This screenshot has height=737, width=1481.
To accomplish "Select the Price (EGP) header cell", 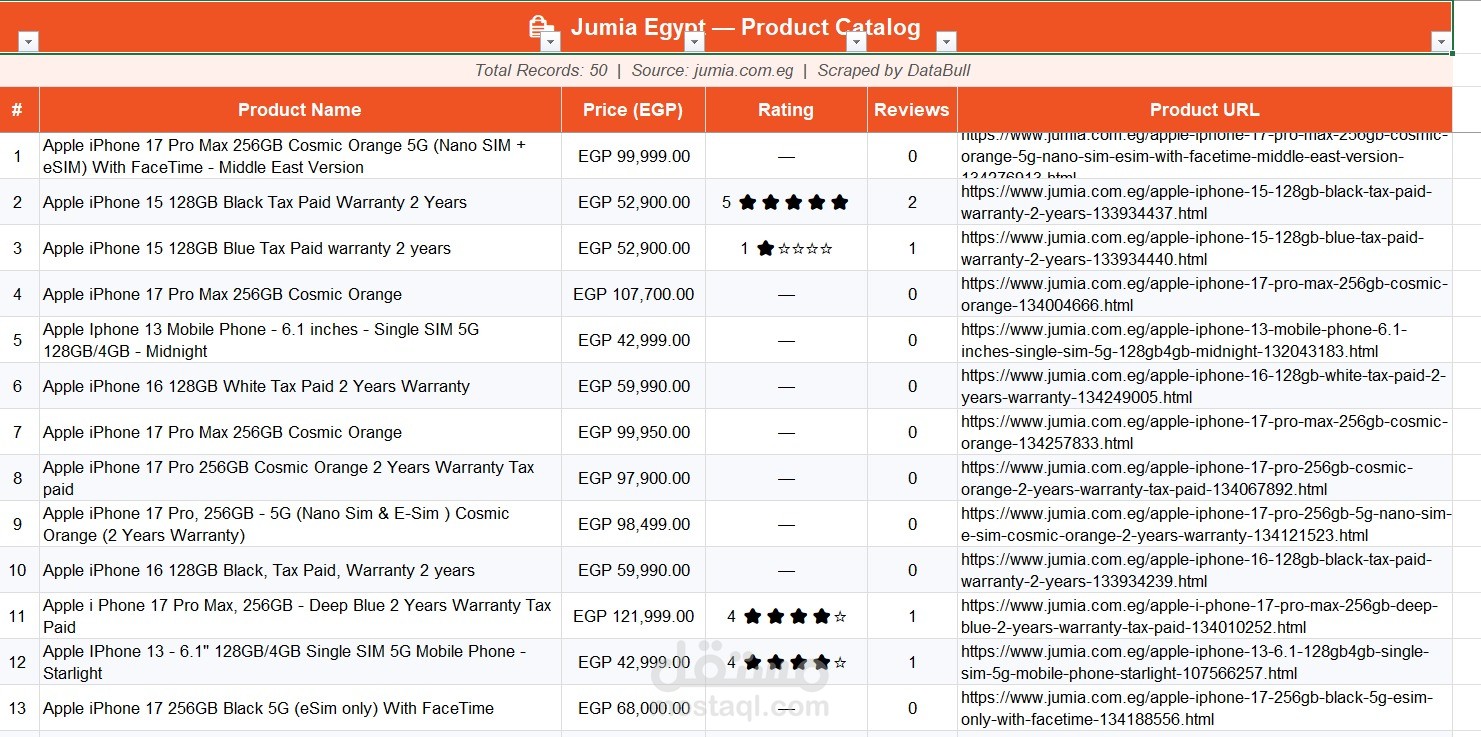I will (x=633, y=110).
